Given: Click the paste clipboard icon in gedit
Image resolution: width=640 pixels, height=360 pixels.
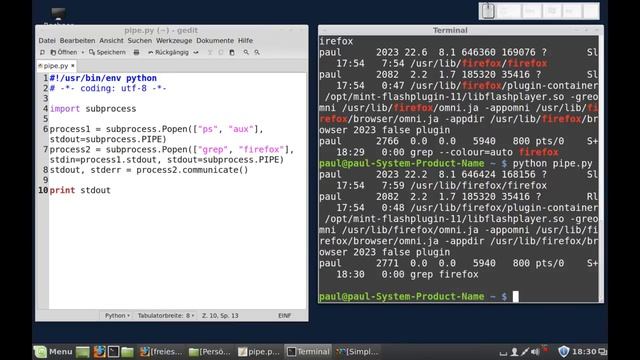Looking at the screenshot, I should click(232, 52).
